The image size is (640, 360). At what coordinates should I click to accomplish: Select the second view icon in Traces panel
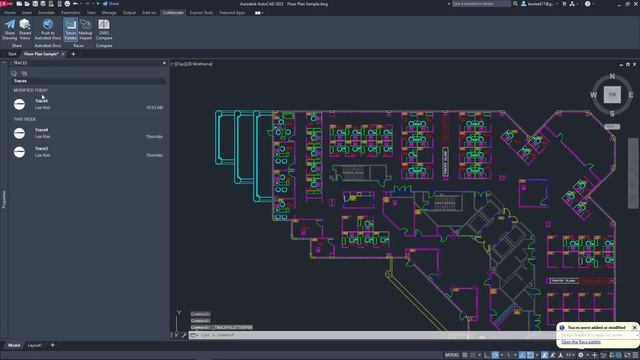(24, 73)
